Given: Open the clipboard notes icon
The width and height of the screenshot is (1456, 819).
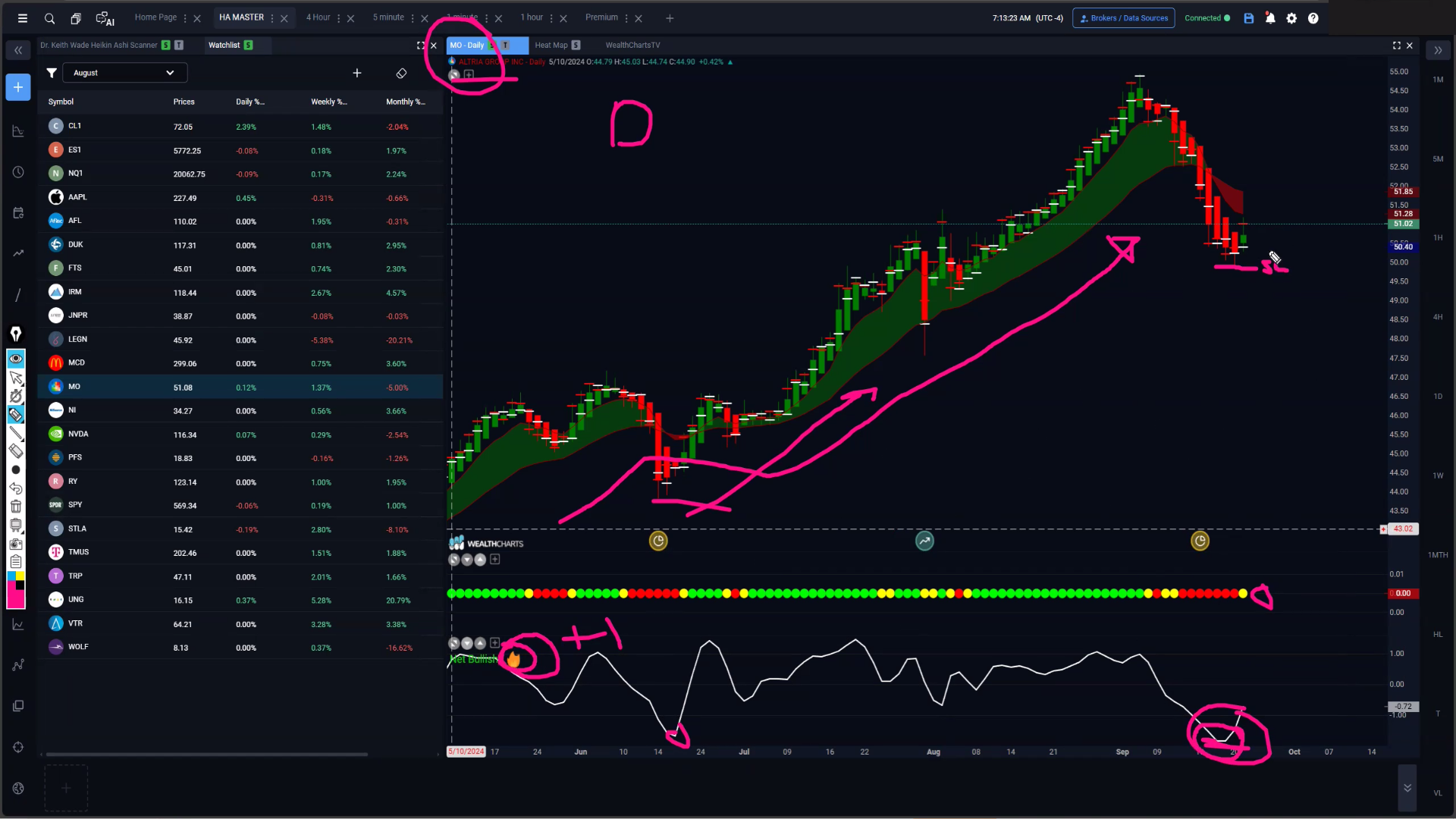Looking at the screenshot, I should [x=16, y=562].
